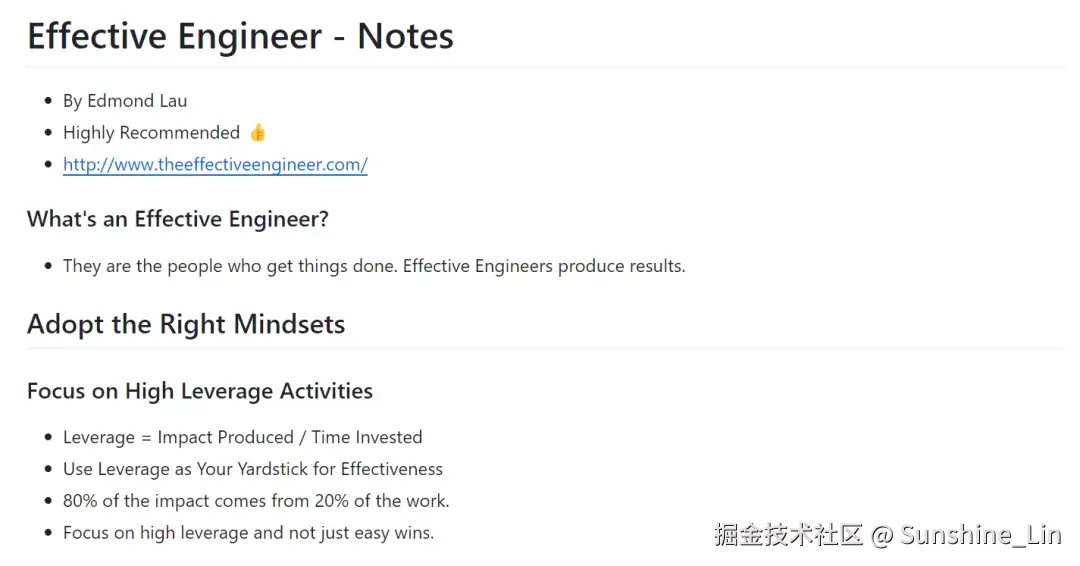This screenshot has width=1080, height=566.
Task: Select the "Adopt the Right Mindsets" heading
Action: click(186, 324)
